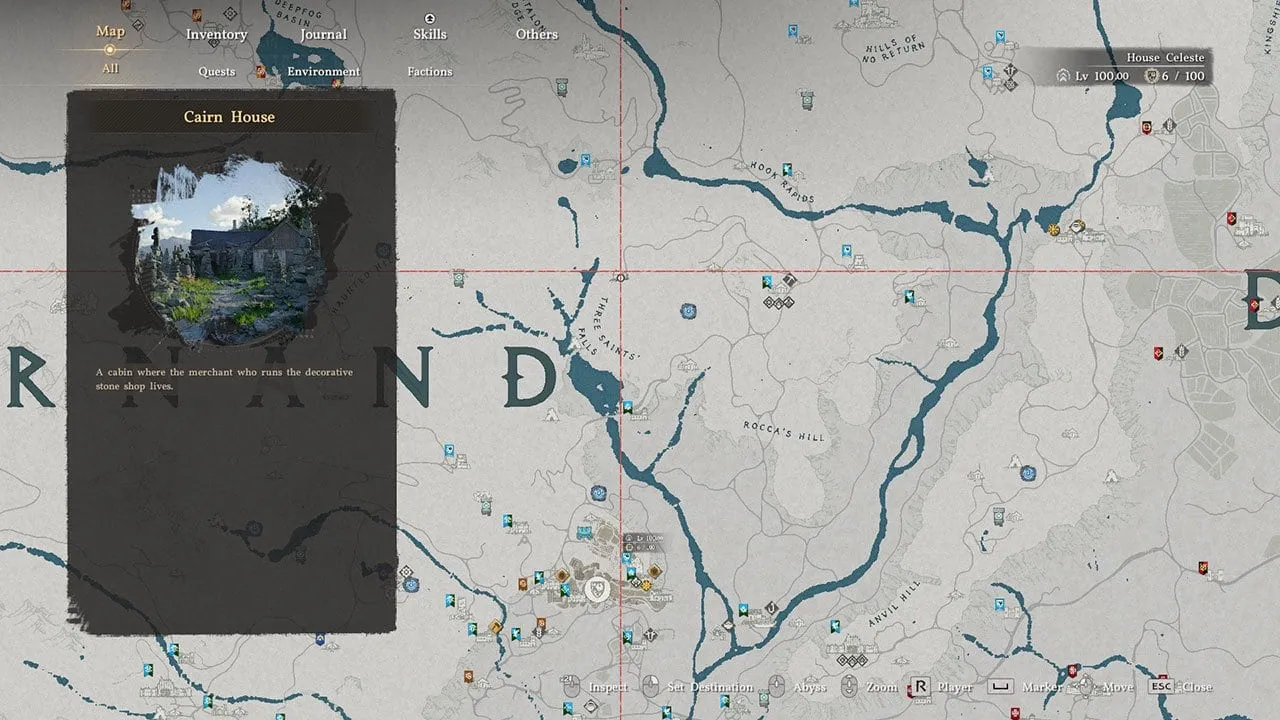Select the green banner marker east of Hook Rapids
Image resolution: width=1280 pixels, height=720 pixels.
[908, 296]
